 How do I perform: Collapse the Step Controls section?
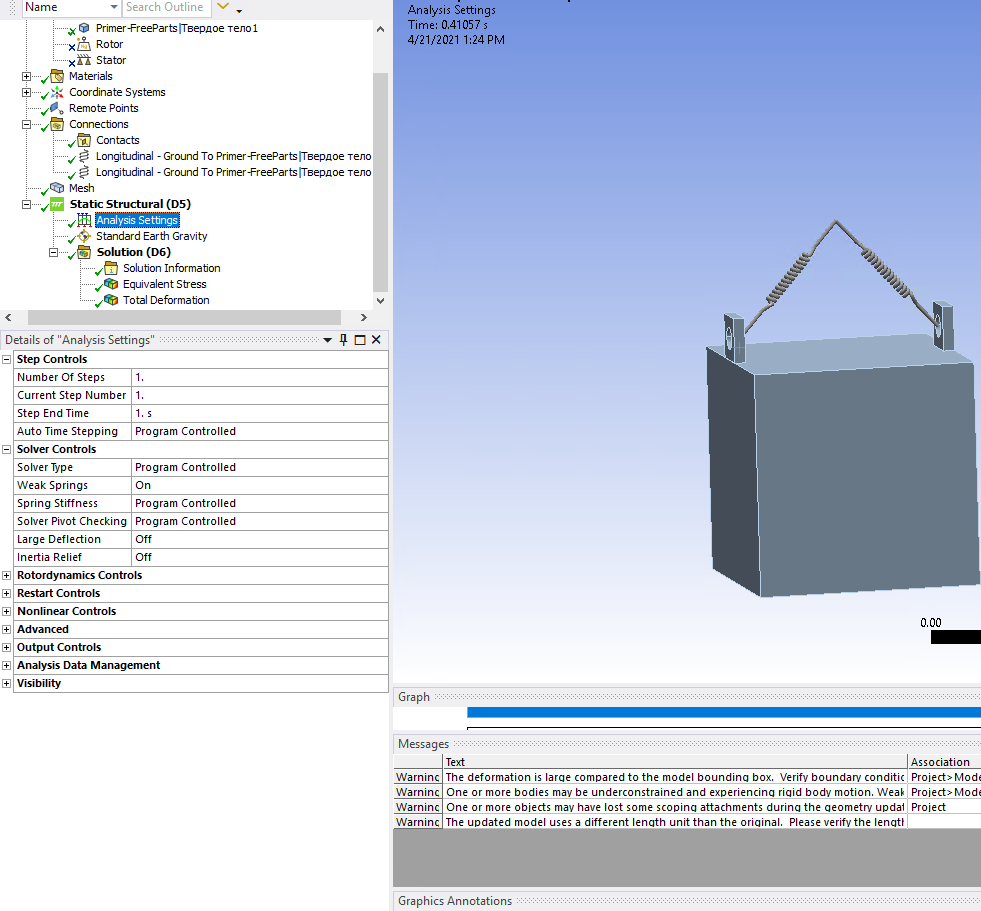(7, 359)
